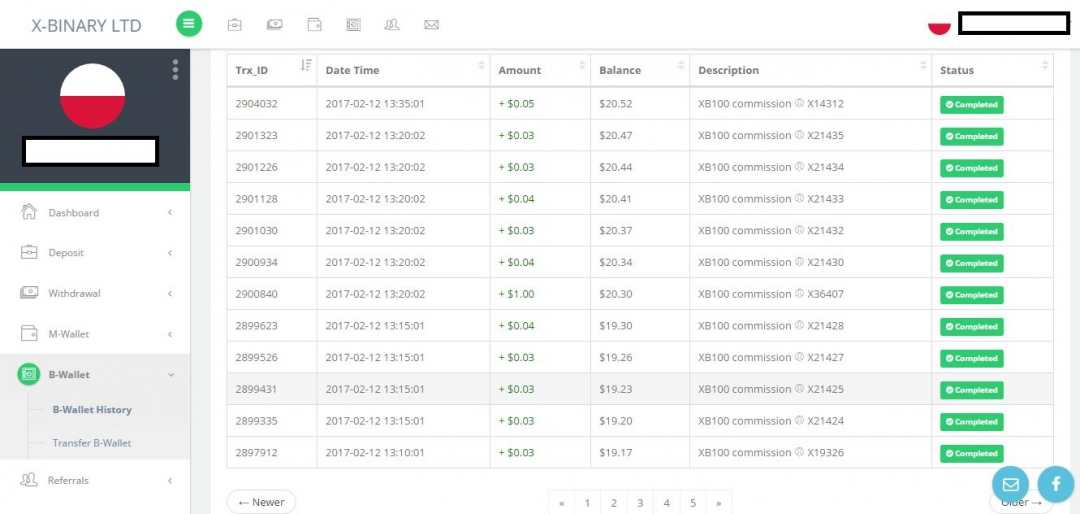Expand the Dashboard sidebar chevron
1080x514 pixels.
(170, 213)
